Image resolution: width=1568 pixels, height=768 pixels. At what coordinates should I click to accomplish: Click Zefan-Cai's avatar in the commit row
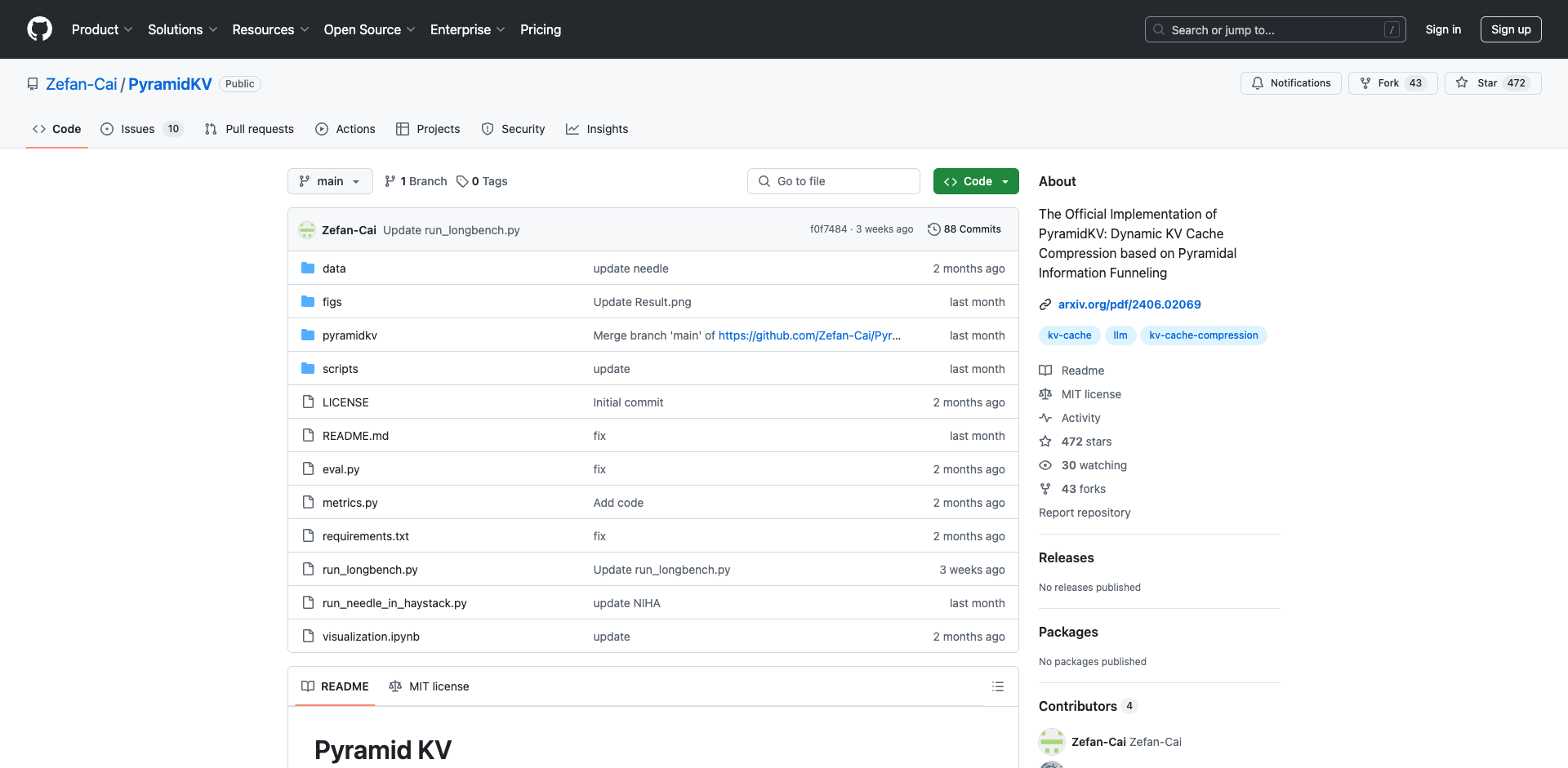(x=307, y=230)
